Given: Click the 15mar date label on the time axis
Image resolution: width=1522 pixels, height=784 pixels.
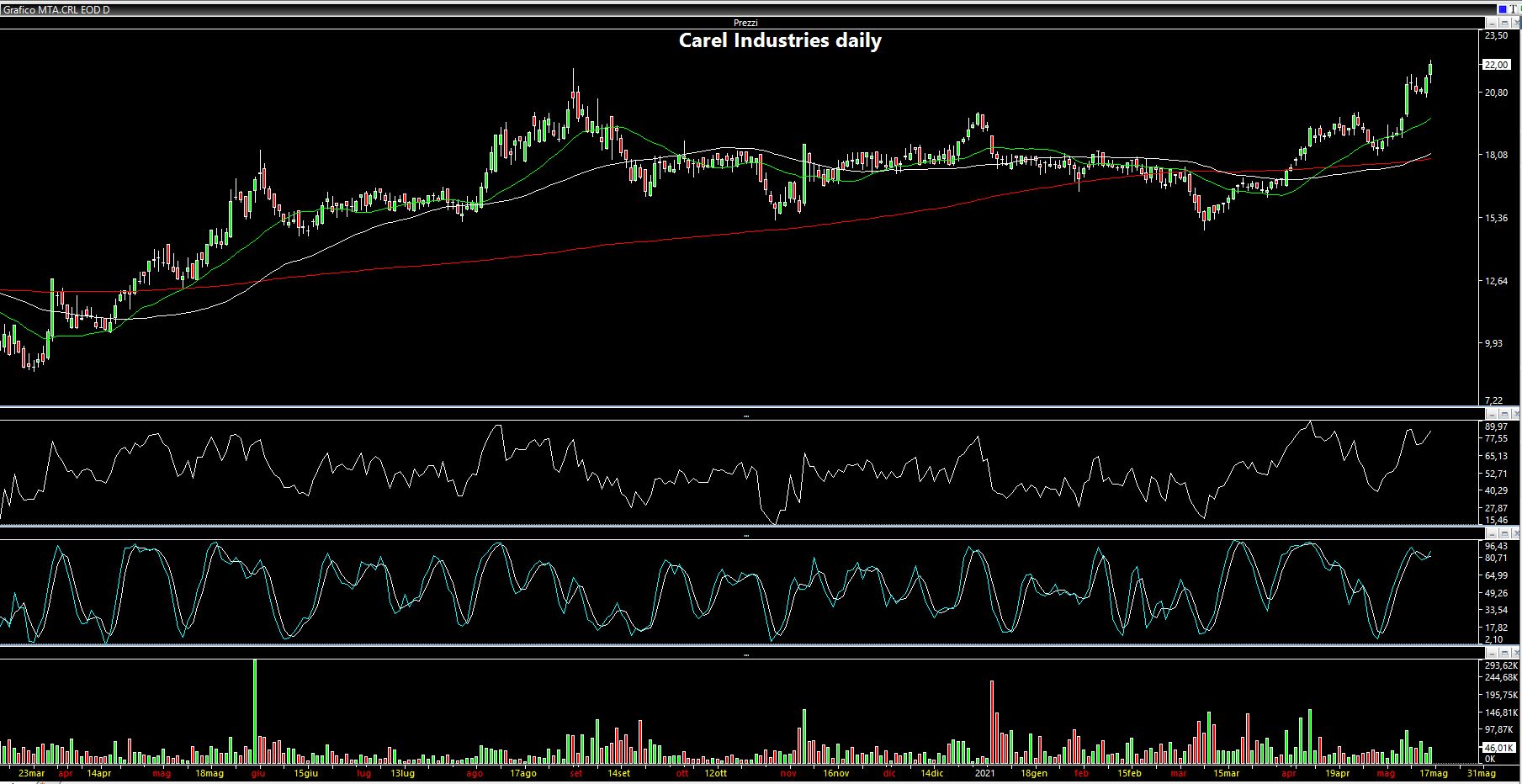Looking at the screenshot, I should (1226, 773).
